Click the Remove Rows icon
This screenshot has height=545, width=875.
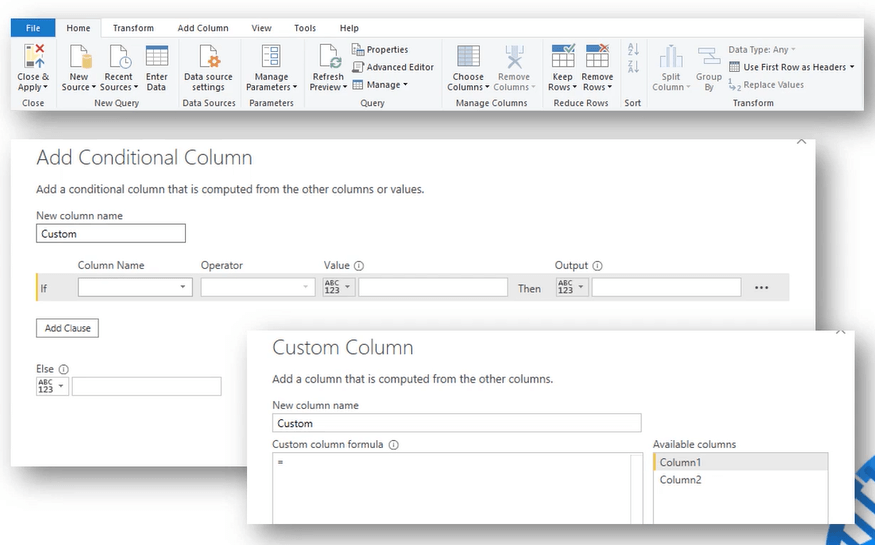pos(597,56)
